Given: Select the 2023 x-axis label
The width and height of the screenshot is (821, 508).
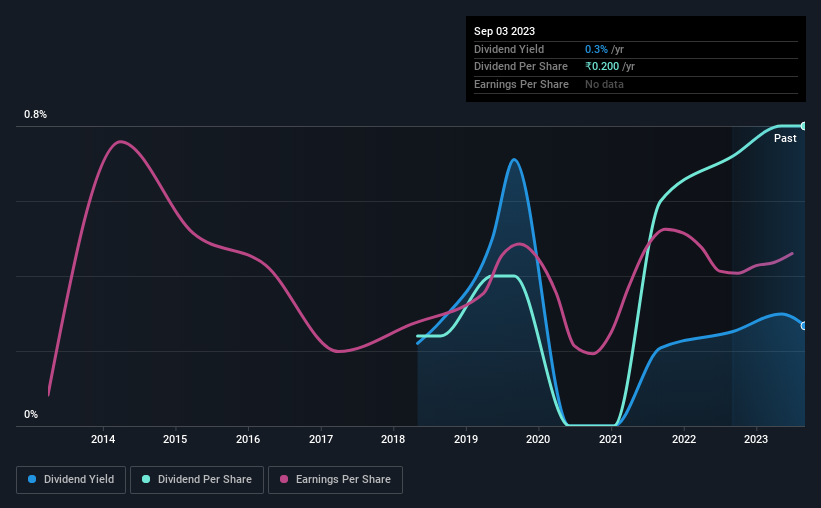Looking at the screenshot, I should 756,439.
